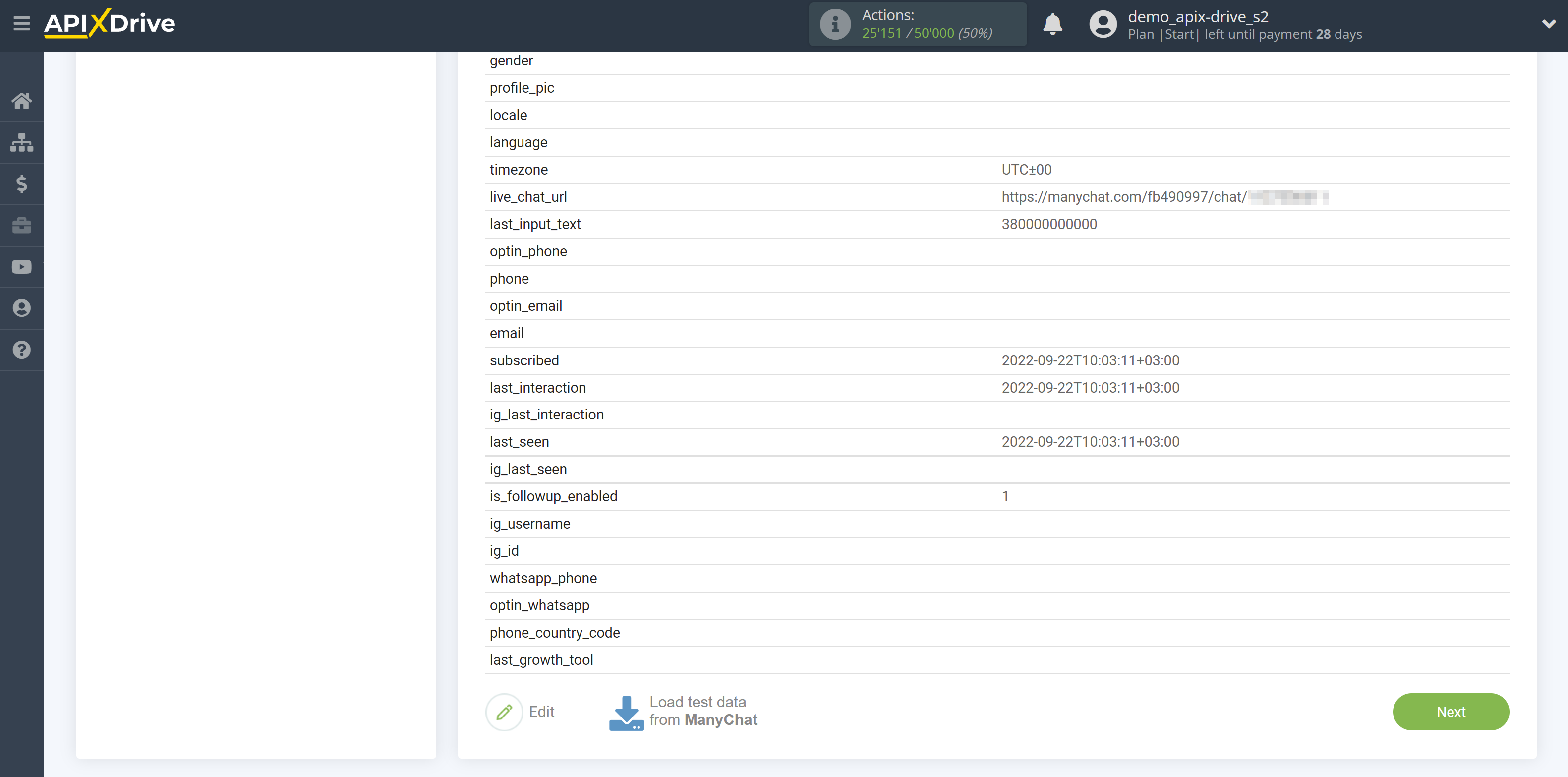Click the notifications bell icon
The width and height of the screenshot is (1568, 777).
(x=1052, y=24)
